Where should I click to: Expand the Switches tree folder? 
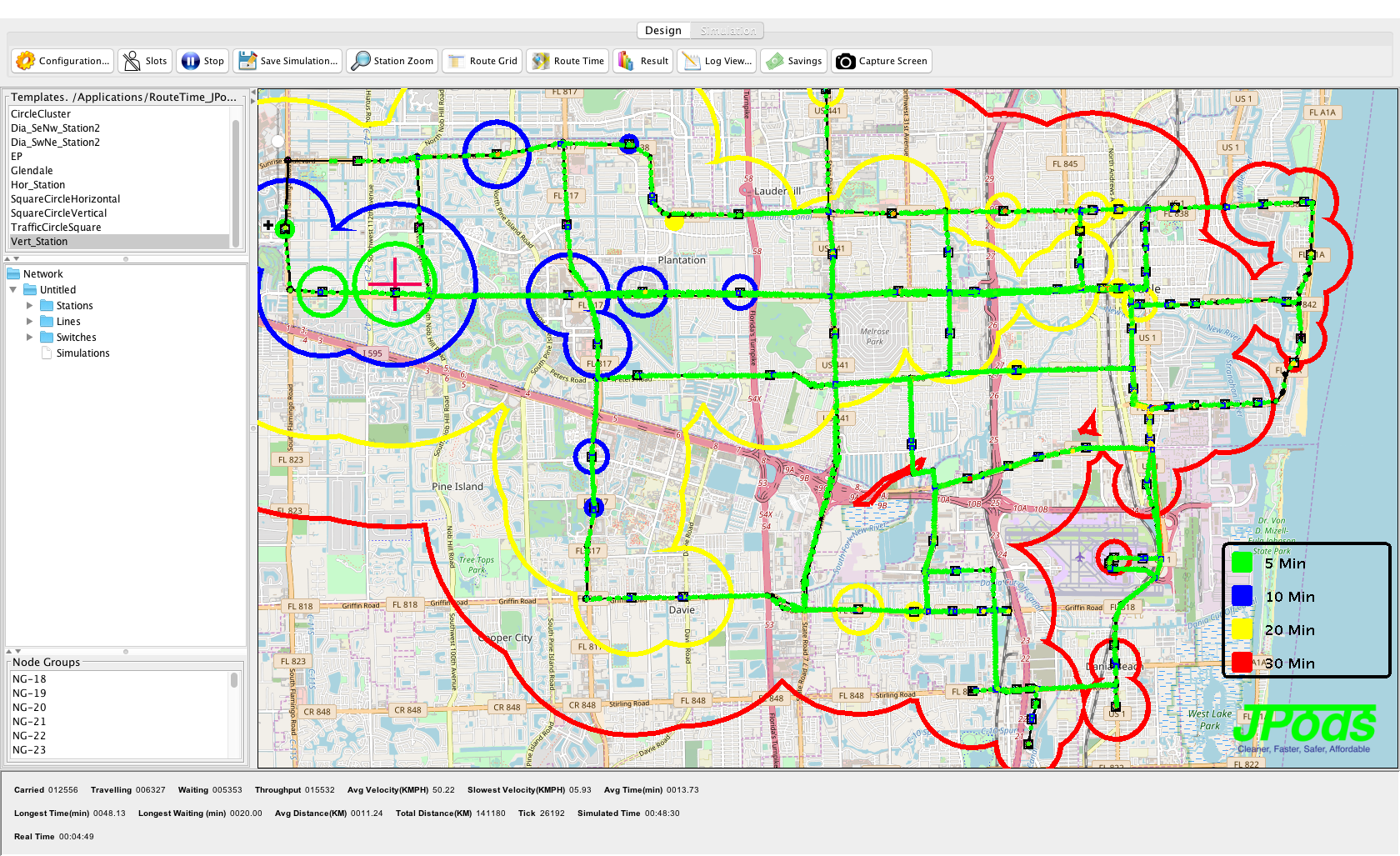[x=30, y=338]
